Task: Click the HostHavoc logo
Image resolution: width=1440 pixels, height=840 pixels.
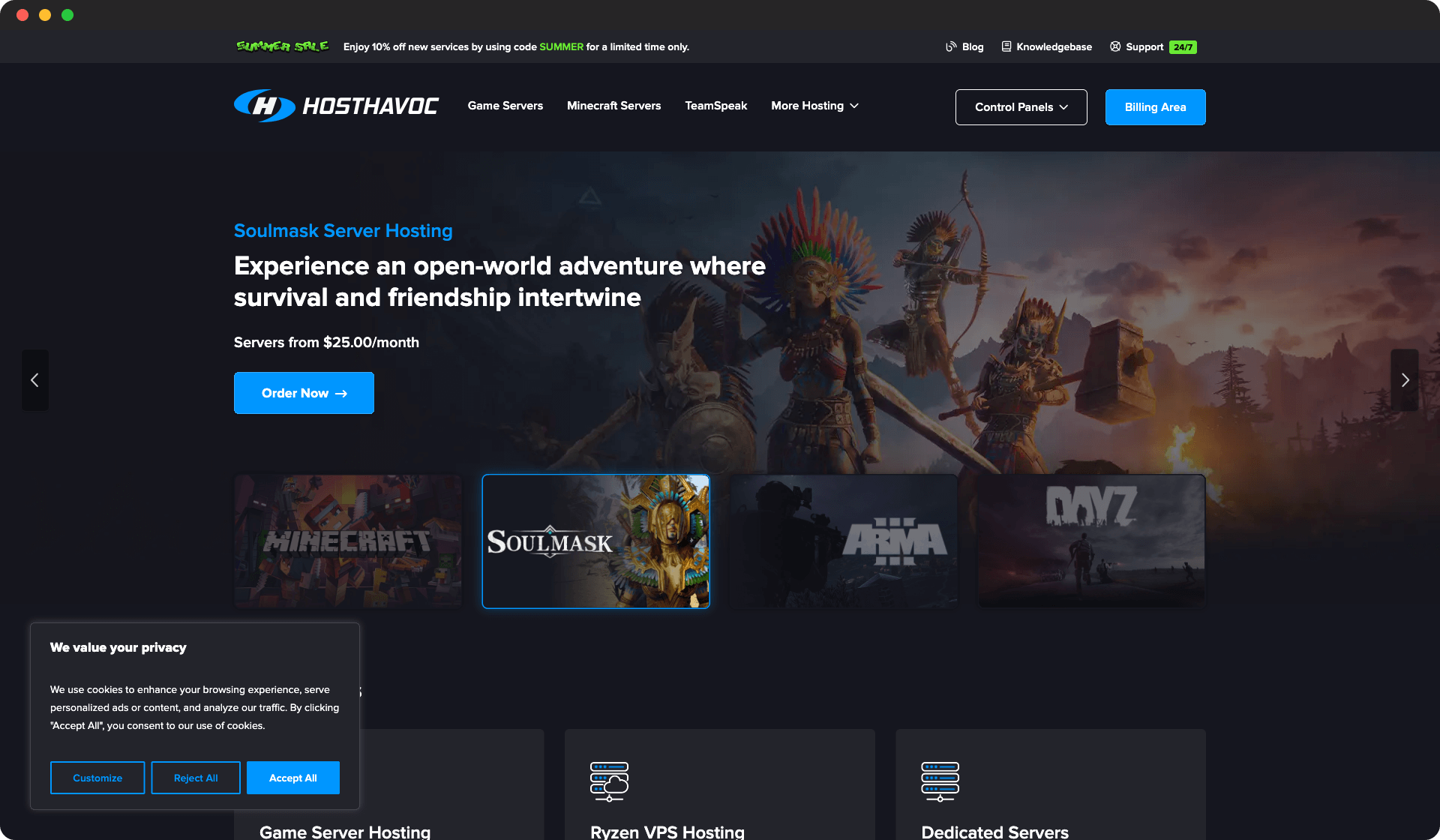Action: 335,106
